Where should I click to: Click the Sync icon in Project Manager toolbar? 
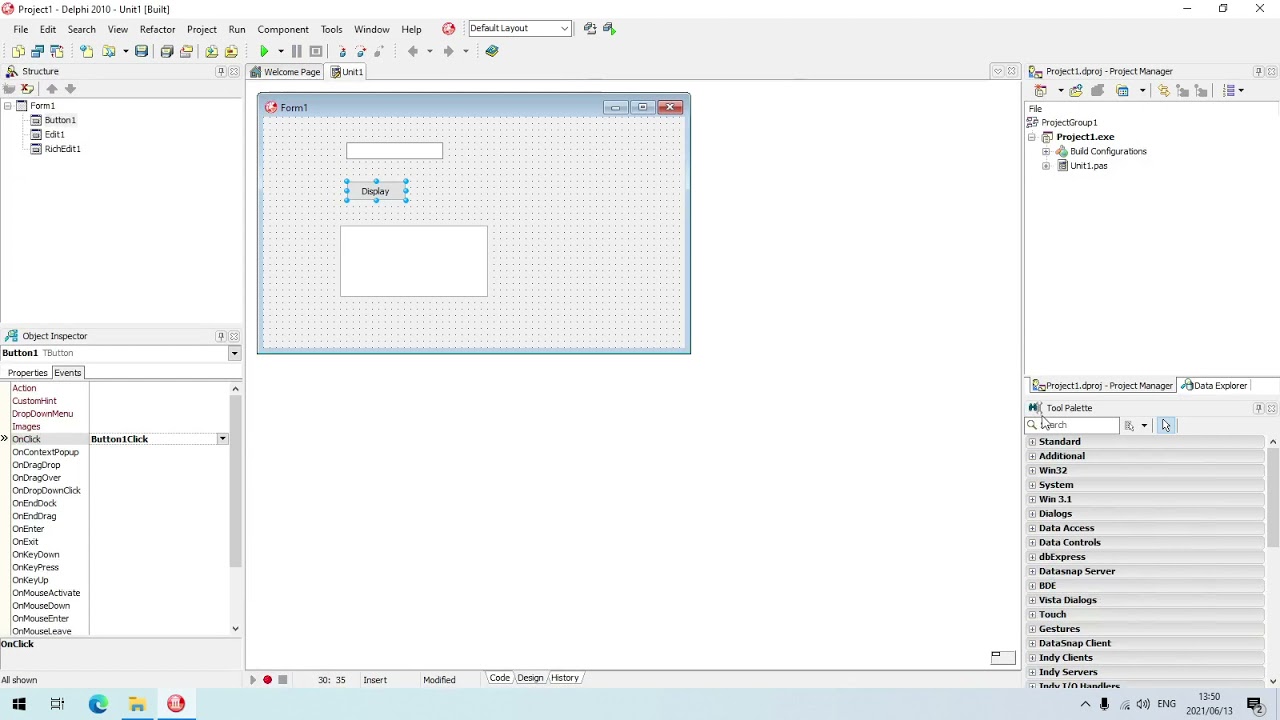point(1164,91)
